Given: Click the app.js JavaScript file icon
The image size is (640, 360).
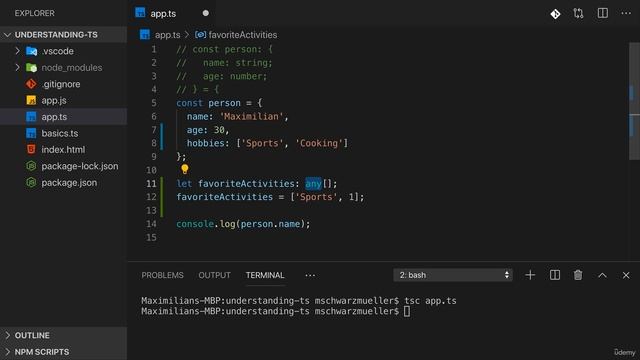Looking at the screenshot, I should (x=31, y=100).
